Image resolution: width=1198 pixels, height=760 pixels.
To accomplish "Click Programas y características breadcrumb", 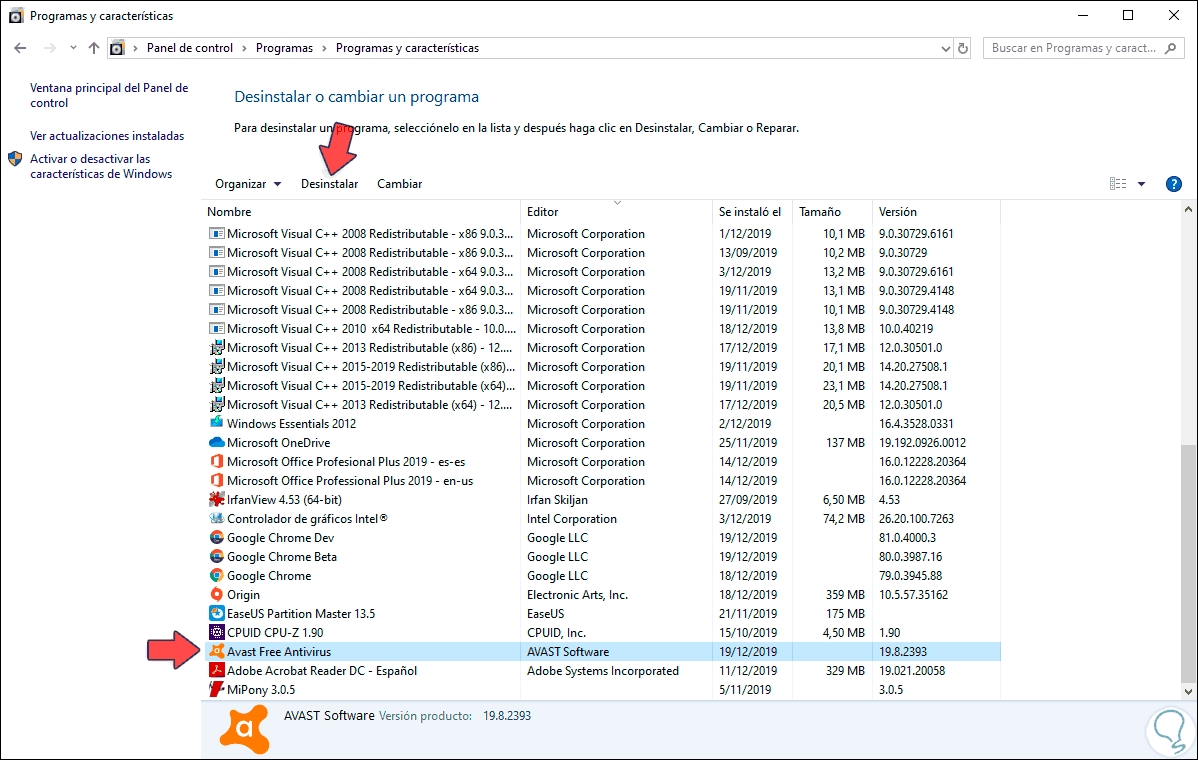I will click(x=407, y=48).
